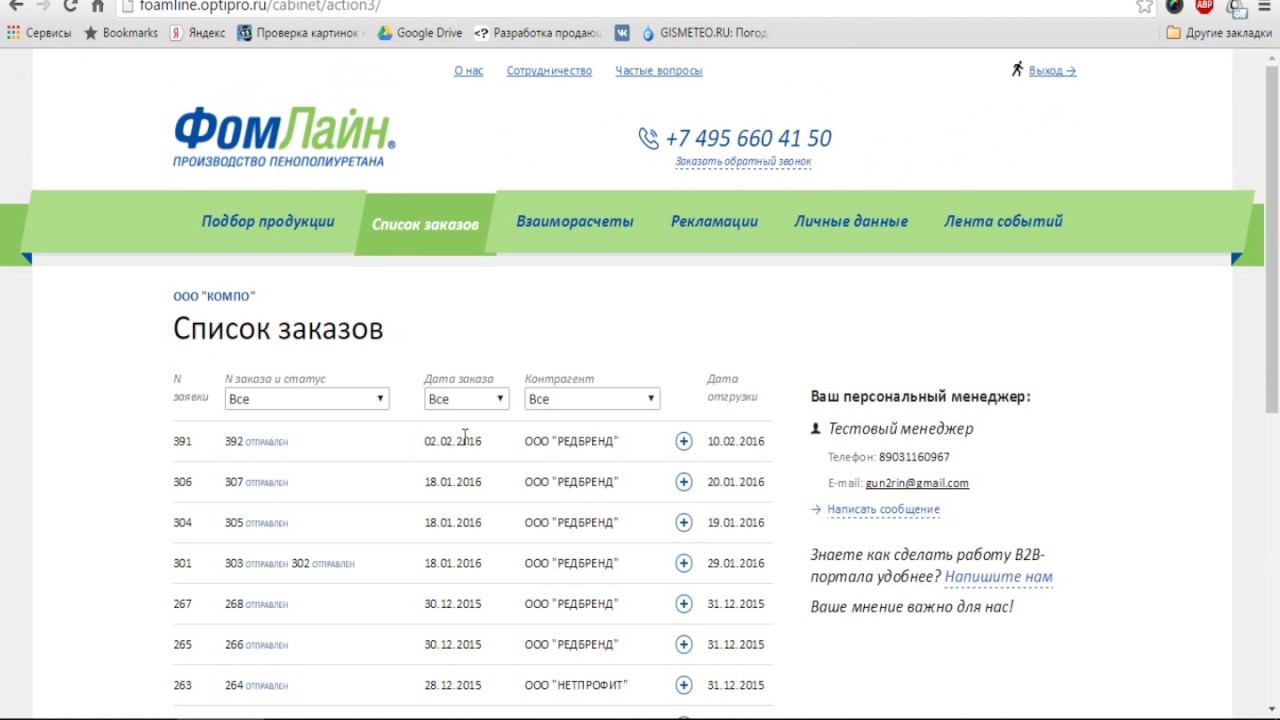Image resolution: width=1280 pixels, height=720 pixels.
Task: Go forward with browser forward arrow
Action: pos(43,6)
